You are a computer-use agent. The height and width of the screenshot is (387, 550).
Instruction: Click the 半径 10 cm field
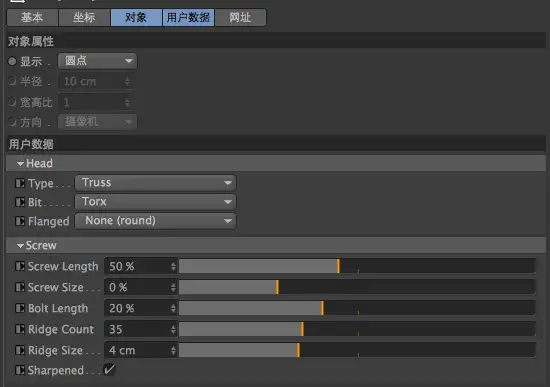(95, 82)
